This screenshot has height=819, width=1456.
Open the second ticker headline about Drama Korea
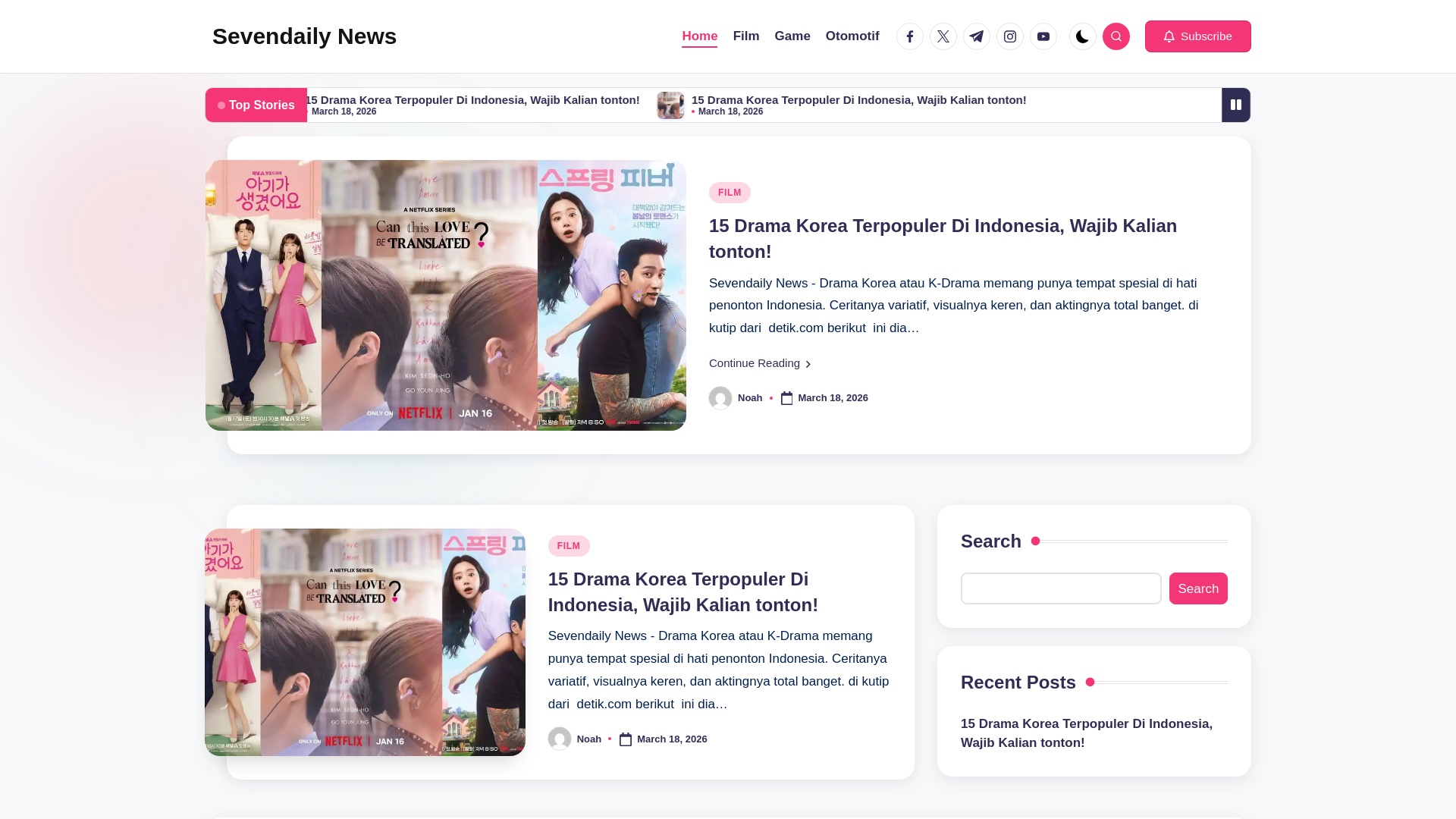coord(858,100)
